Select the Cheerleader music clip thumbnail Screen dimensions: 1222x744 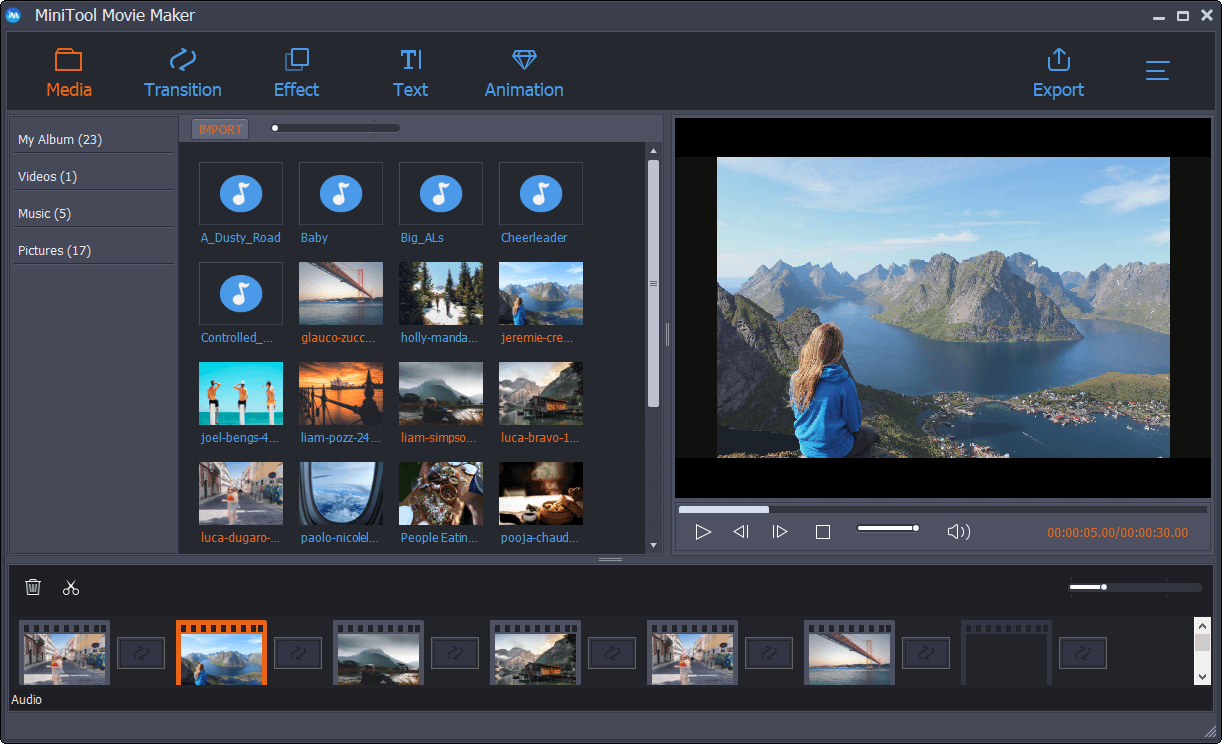tap(540, 193)
